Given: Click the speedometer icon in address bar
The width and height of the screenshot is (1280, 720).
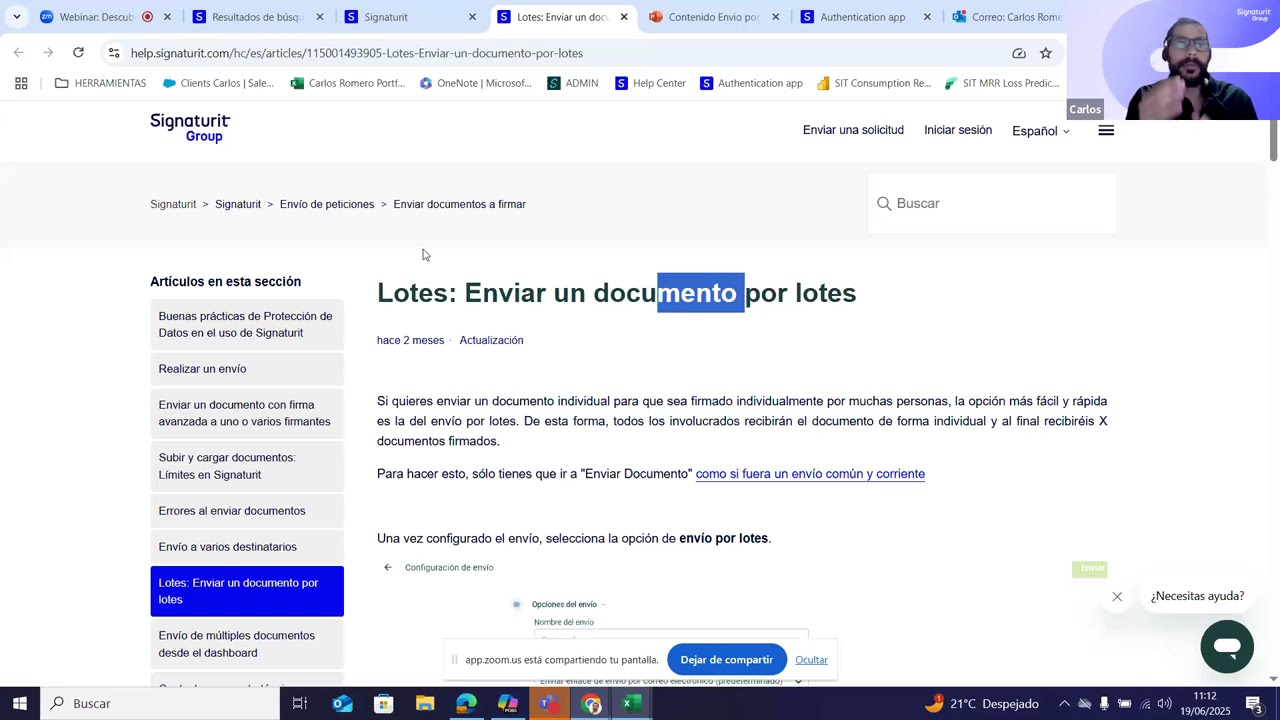Looking at the screenshot, I should tap(1019, 53).
